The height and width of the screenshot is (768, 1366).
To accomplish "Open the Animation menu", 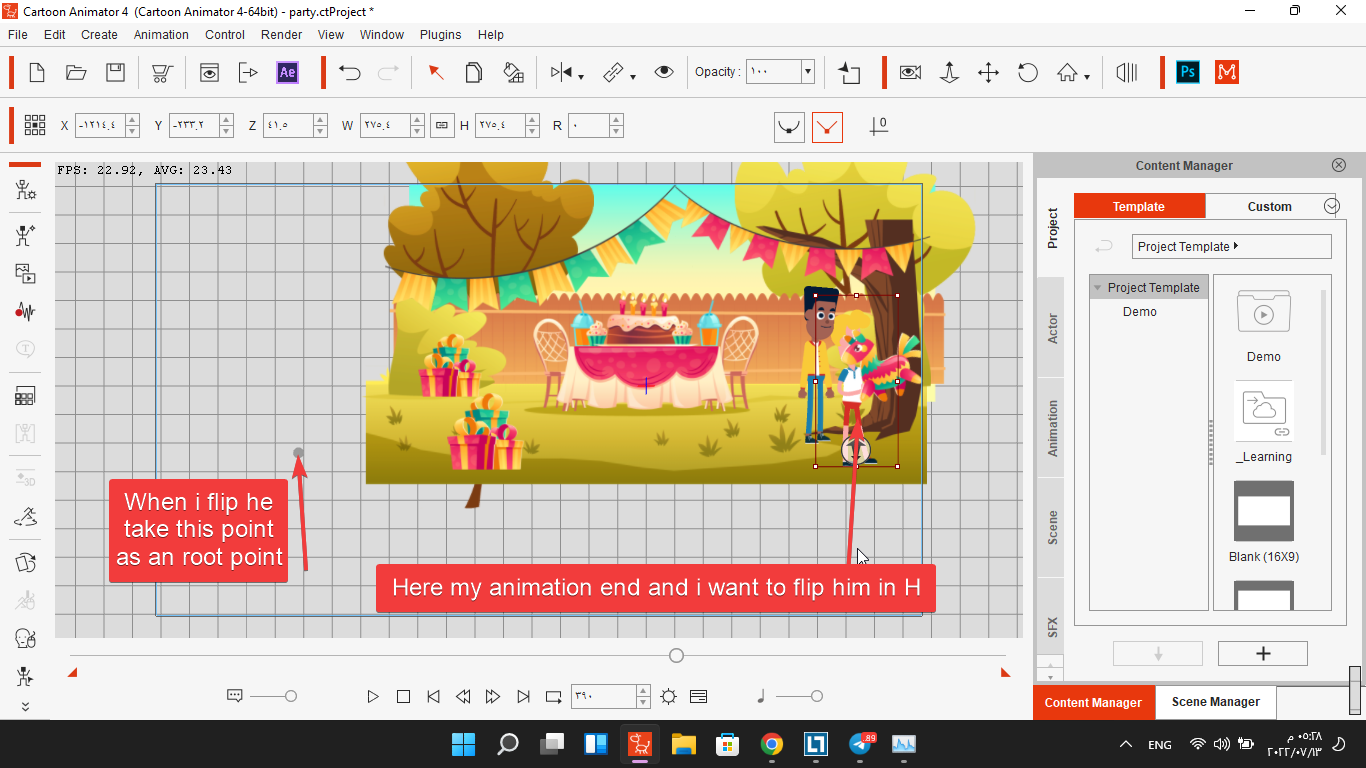I will (x=161, y=34).
